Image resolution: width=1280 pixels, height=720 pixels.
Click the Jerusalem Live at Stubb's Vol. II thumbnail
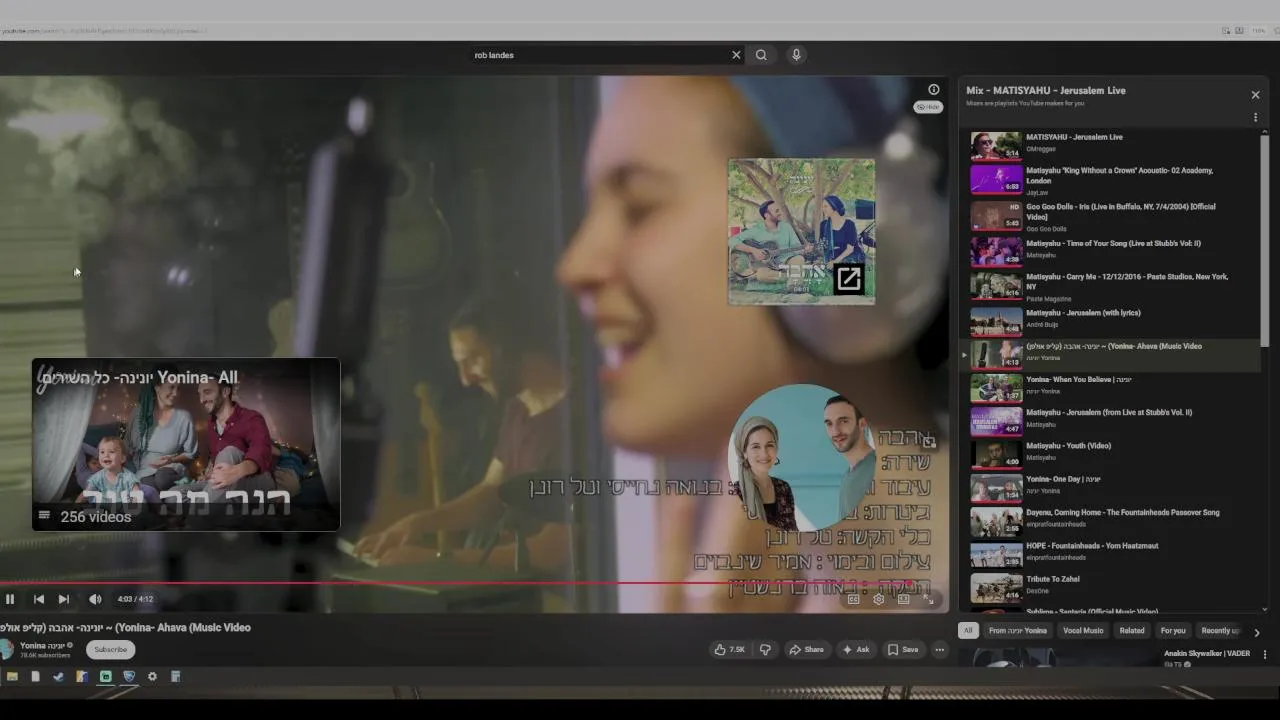[996, 421]
